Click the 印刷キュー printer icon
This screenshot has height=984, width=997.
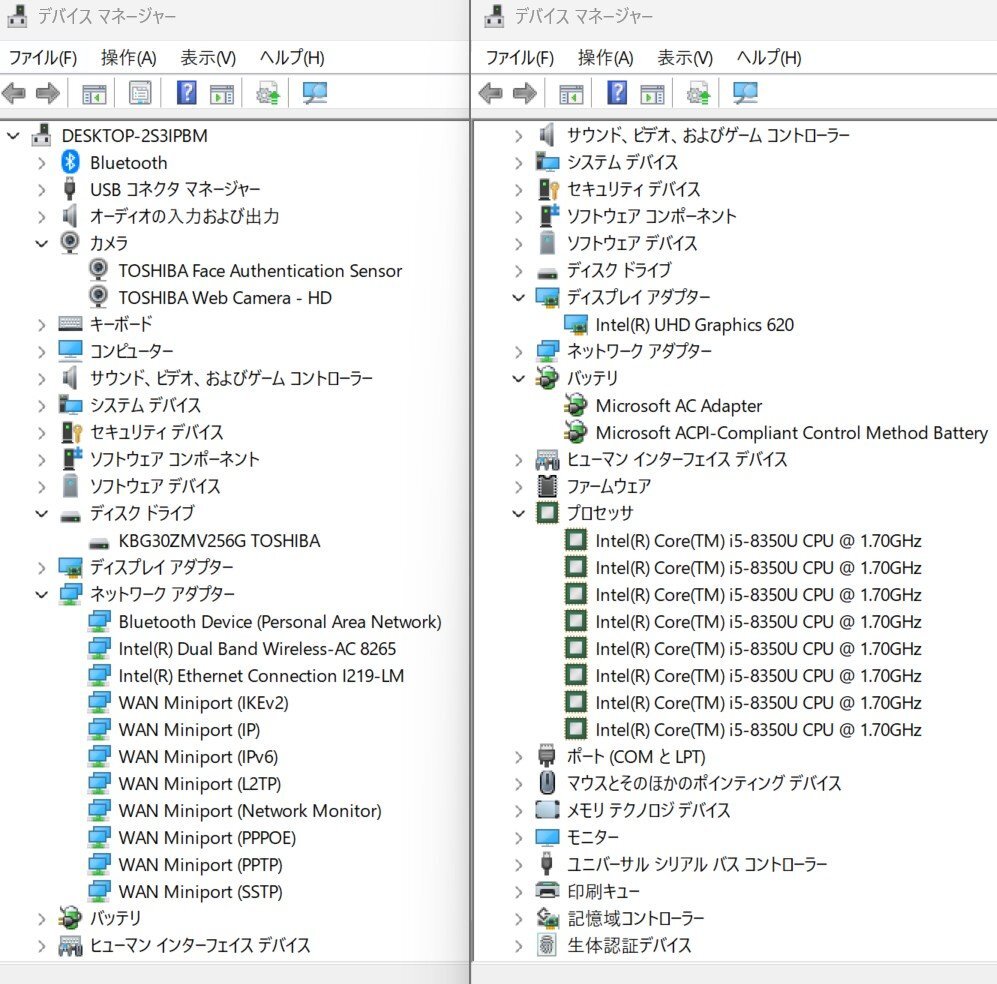click(547, 890)
